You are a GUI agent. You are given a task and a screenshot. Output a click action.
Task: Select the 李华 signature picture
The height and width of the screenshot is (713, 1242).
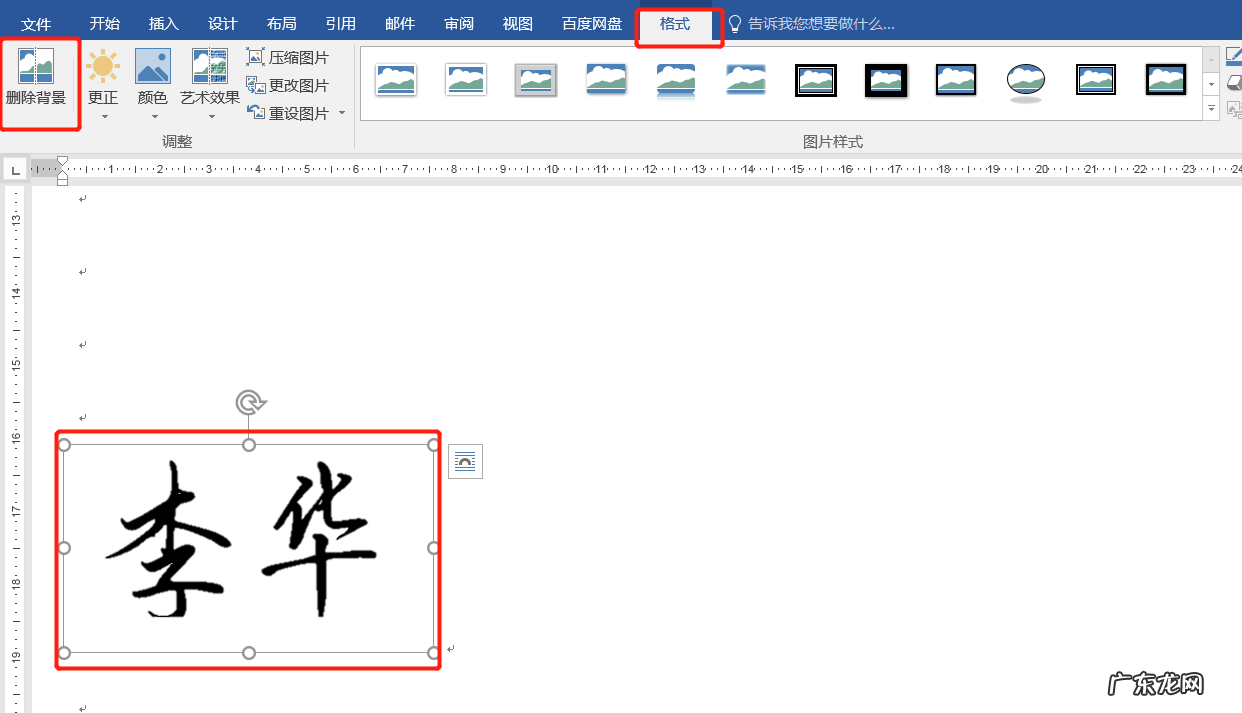point(248,548)
